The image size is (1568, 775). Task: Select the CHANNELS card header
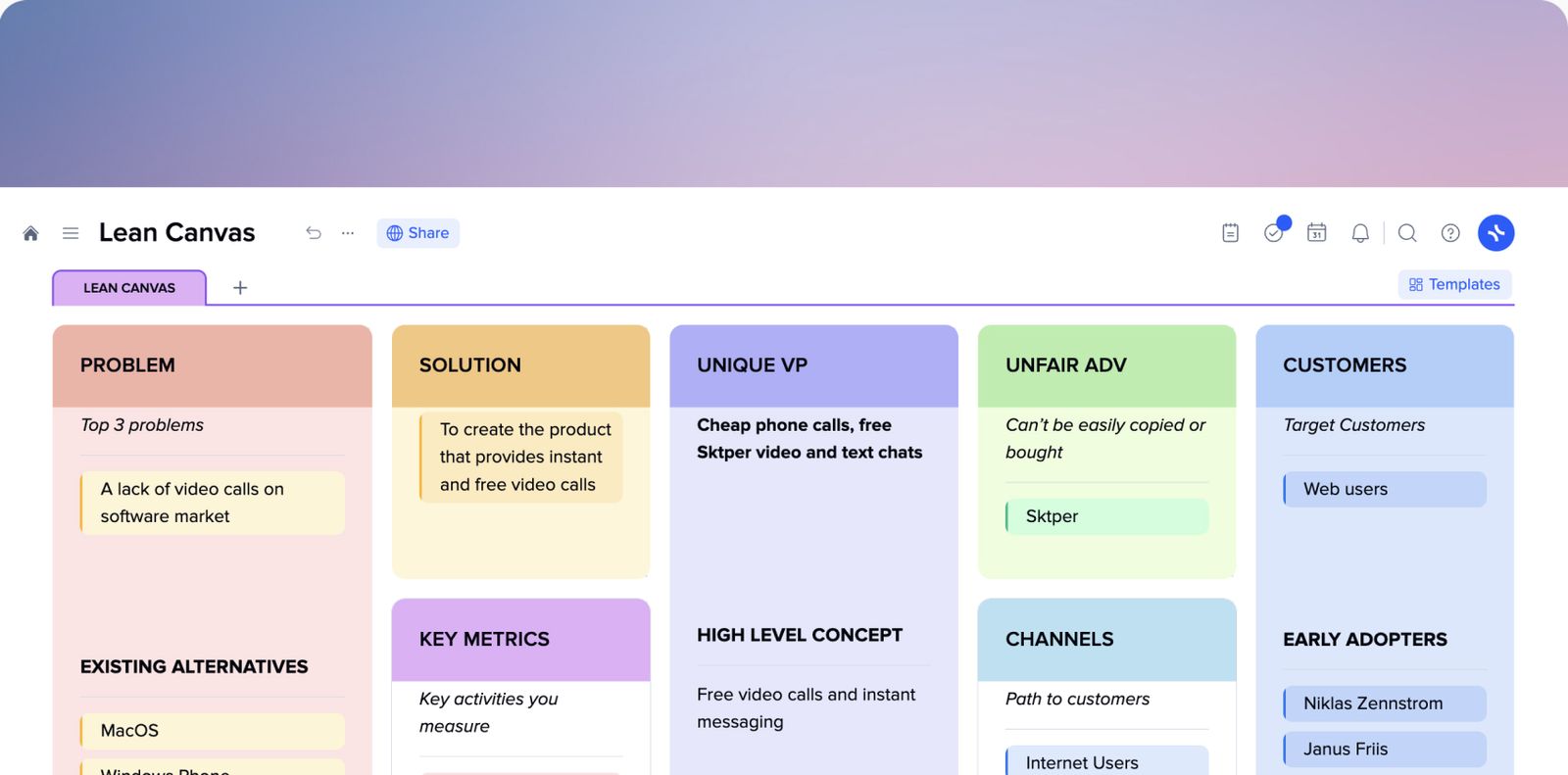click(1106, 640)
